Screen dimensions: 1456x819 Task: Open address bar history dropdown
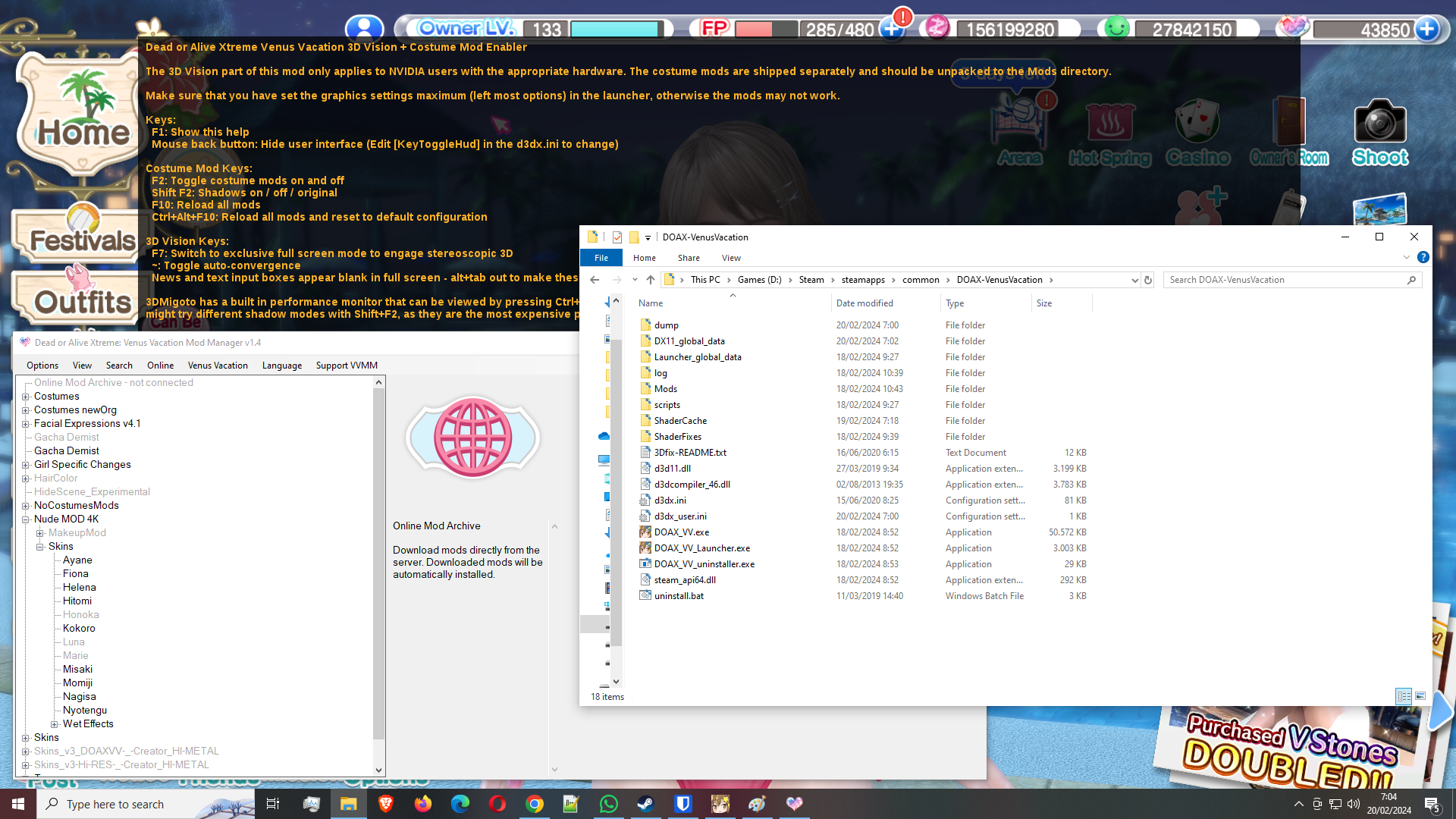pyautogui.click(x=1134, y=280)
